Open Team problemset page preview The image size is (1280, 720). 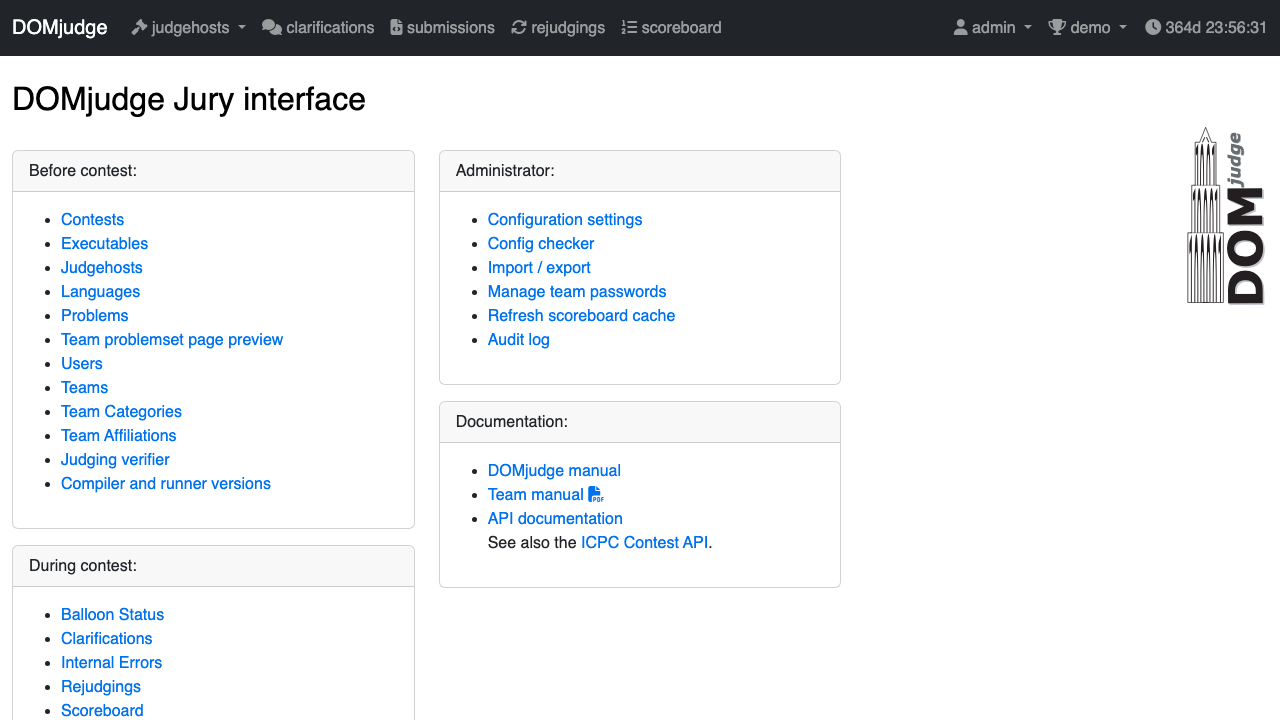click(172, 340)
